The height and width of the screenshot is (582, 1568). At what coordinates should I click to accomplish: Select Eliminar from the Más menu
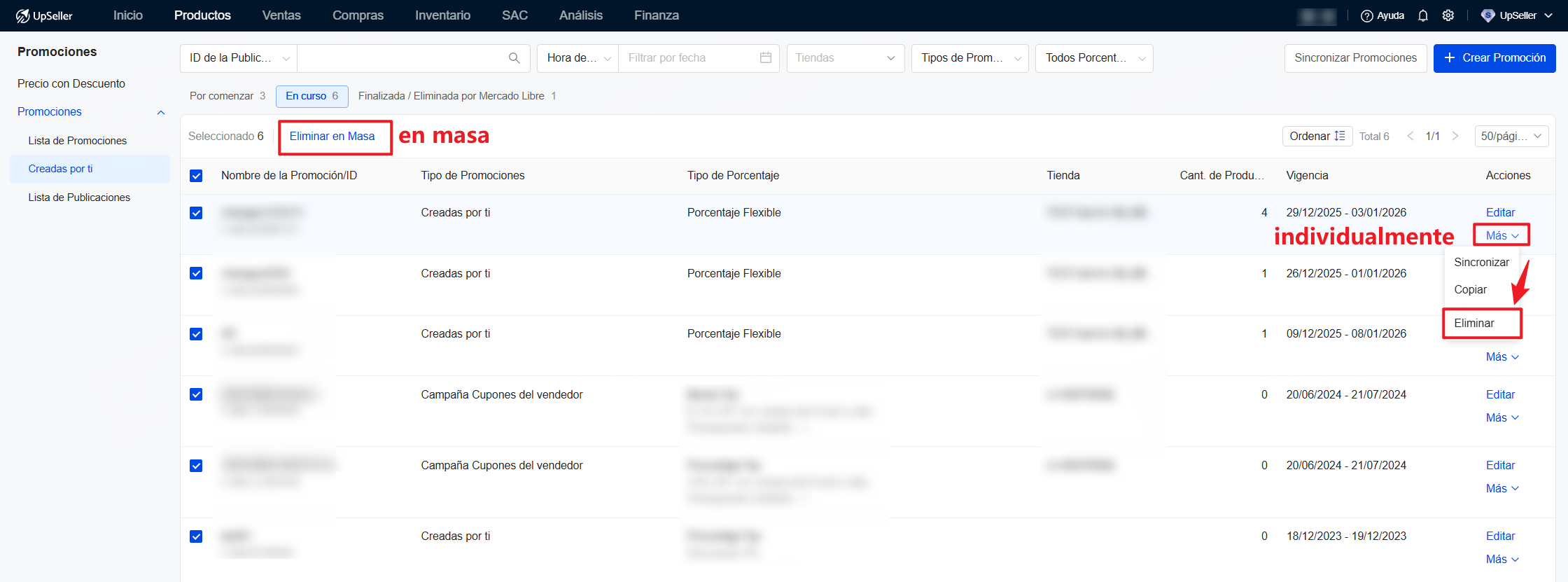coord(1474,323)
